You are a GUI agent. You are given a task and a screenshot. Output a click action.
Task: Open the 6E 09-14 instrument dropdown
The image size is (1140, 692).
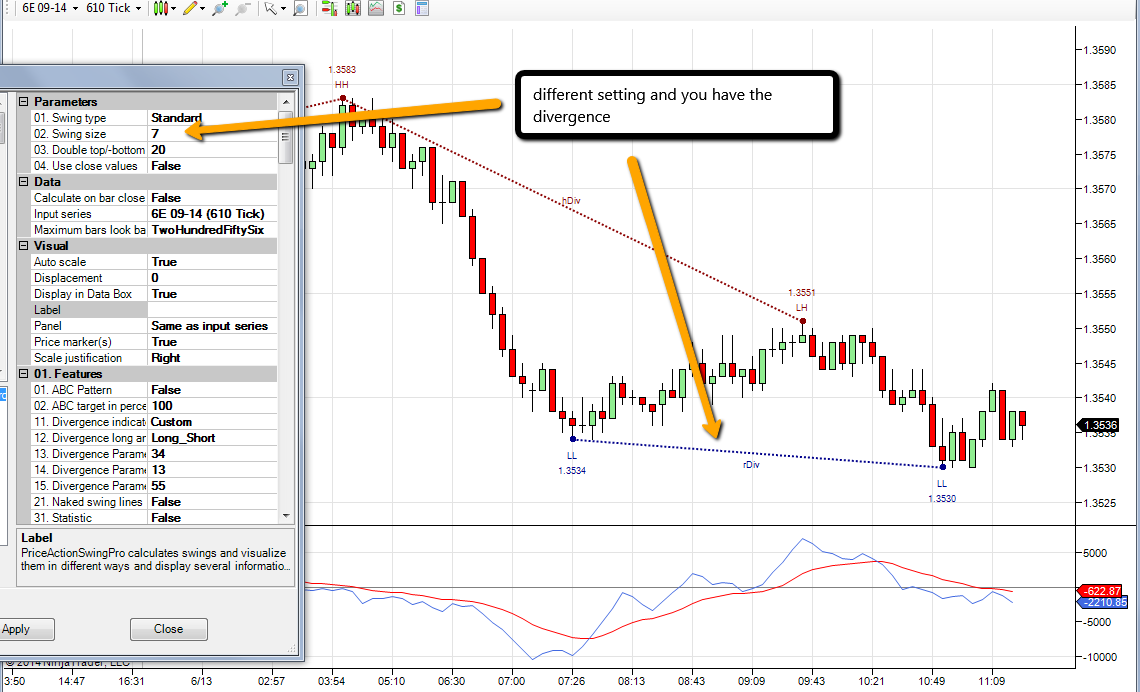(x=49, y=8)
